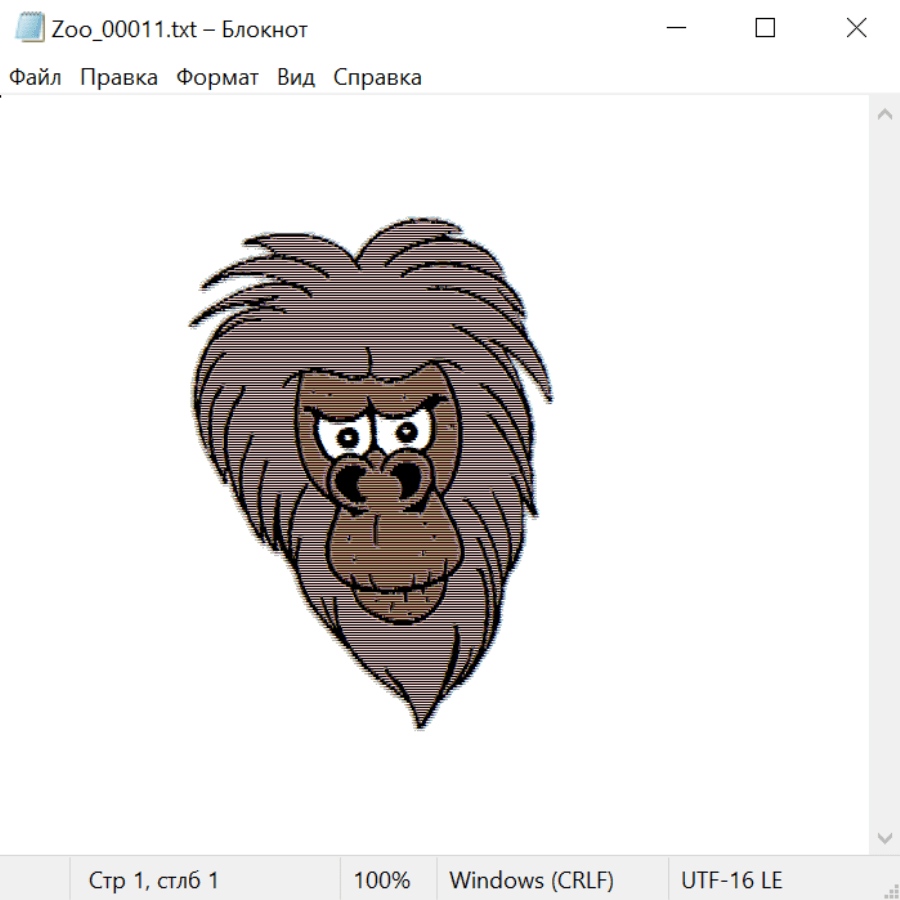Click the 100% zoom level indicator
900x900 pixels.
click(x=382, y=880)
